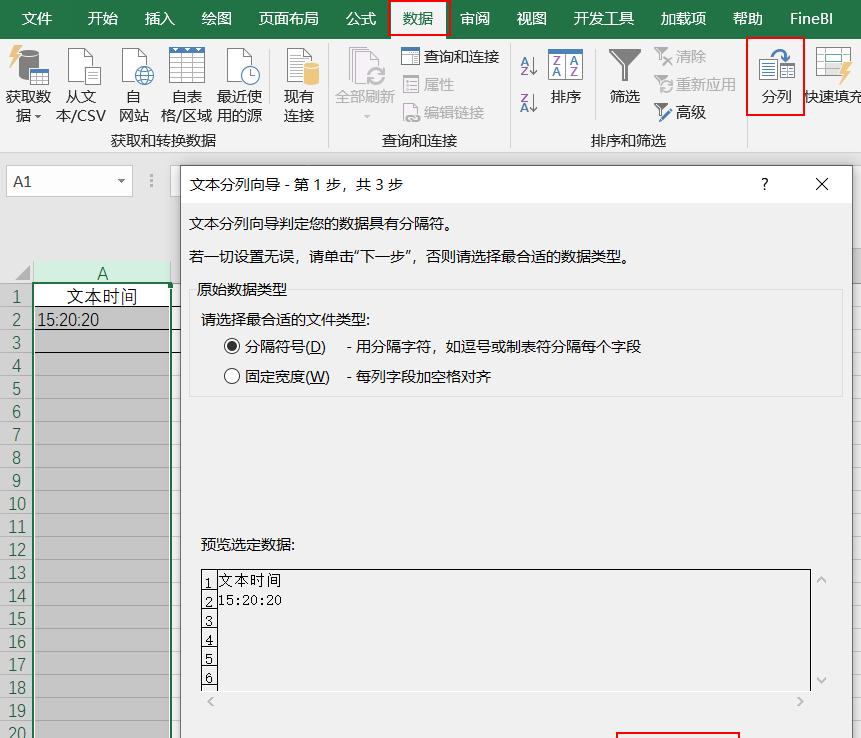Click preview row 1 text 文本时间
The height and width of the screenshot is (738, 861).
pyautogui.click(x=250, y=580)
